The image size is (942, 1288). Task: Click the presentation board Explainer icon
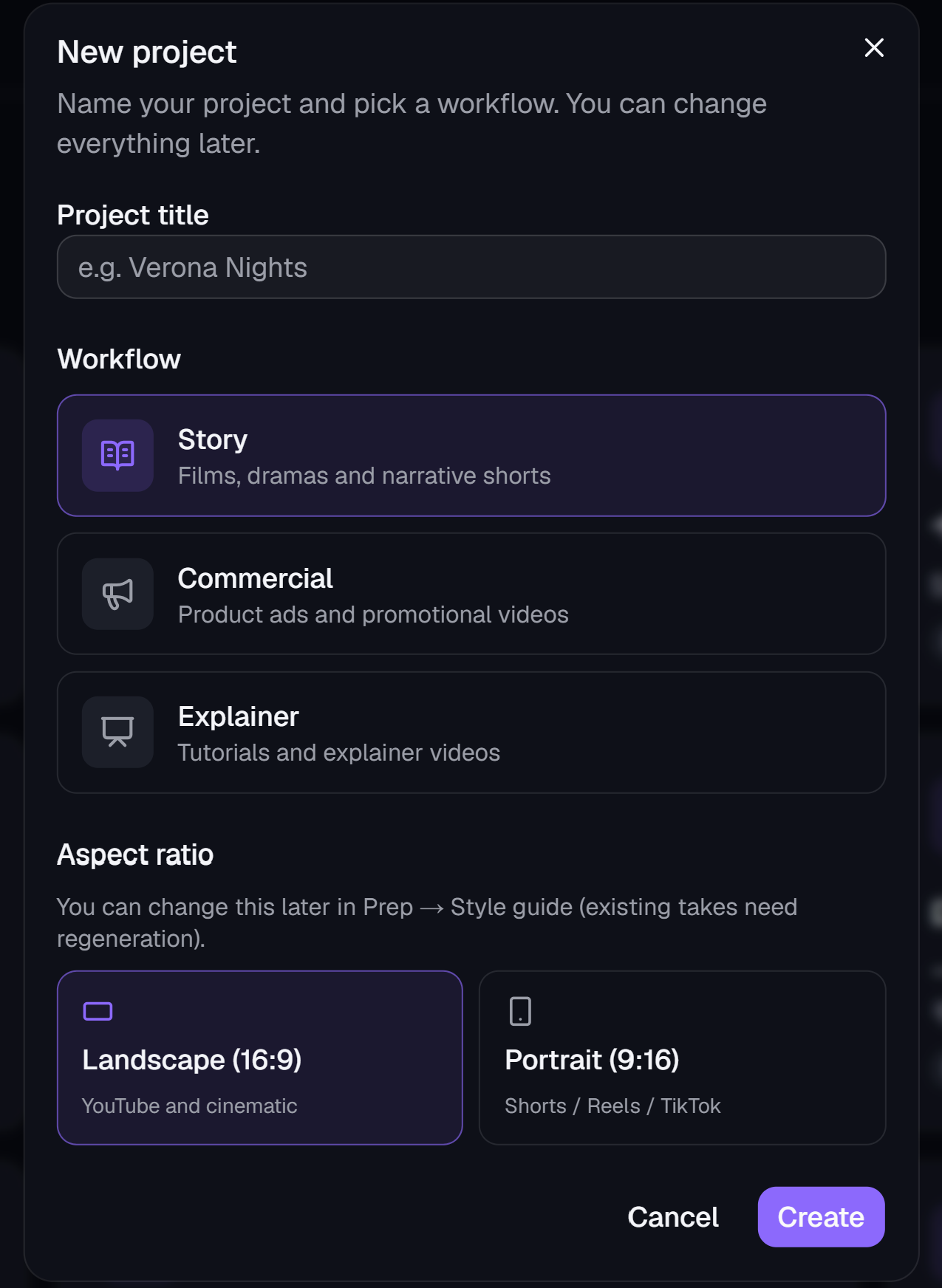point(117,732)
